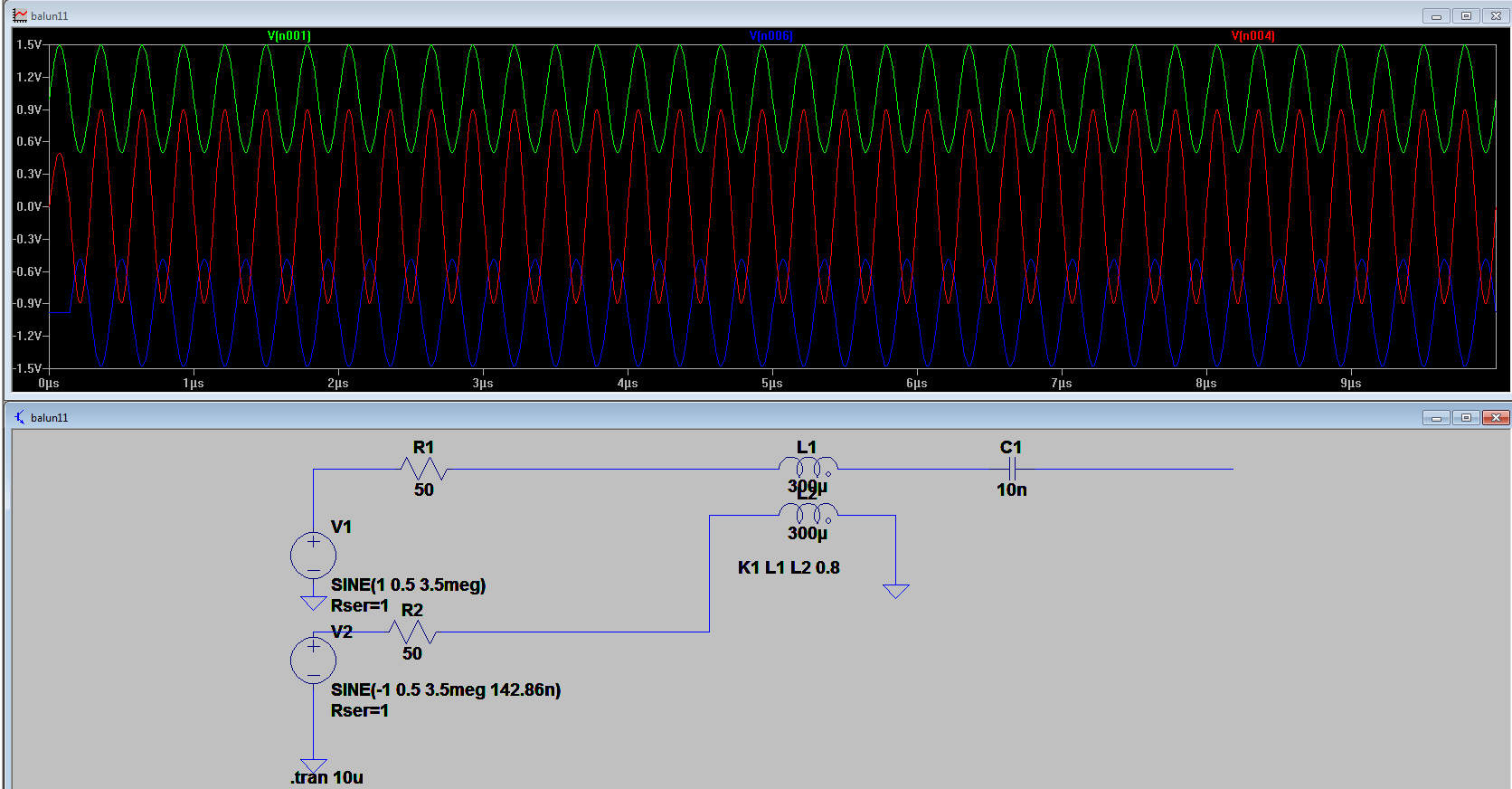Viewport: 1512px width, 789px height.
Task: Click the ground symbol under V2
Action: [x=313, y=766]
